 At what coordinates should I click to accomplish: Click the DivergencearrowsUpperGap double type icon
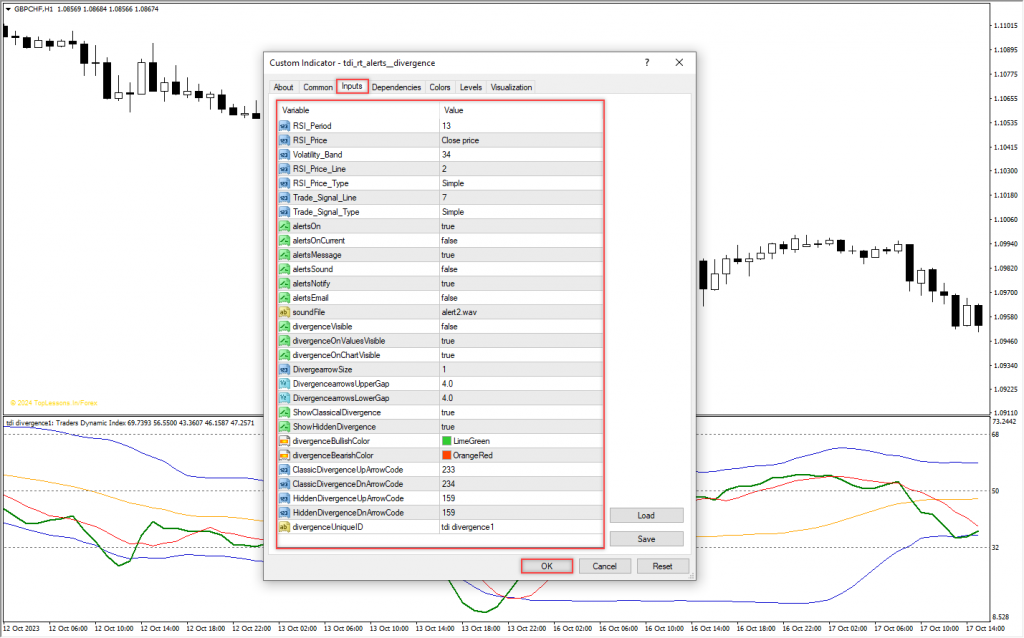(285, 384)
